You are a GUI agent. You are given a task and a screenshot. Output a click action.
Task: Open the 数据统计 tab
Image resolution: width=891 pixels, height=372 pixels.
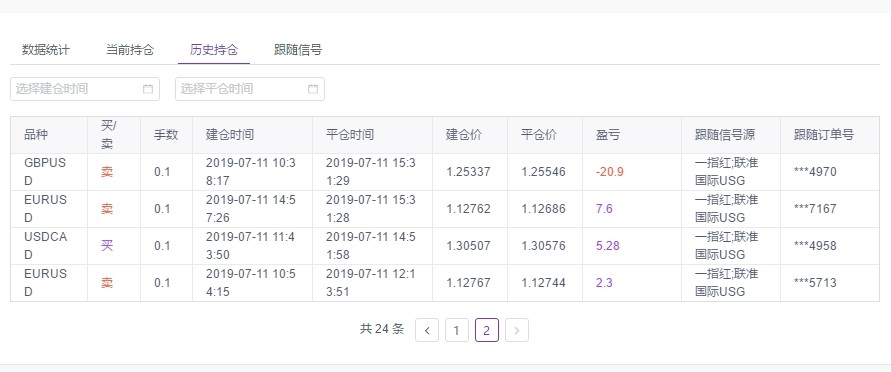pos(46,50)
